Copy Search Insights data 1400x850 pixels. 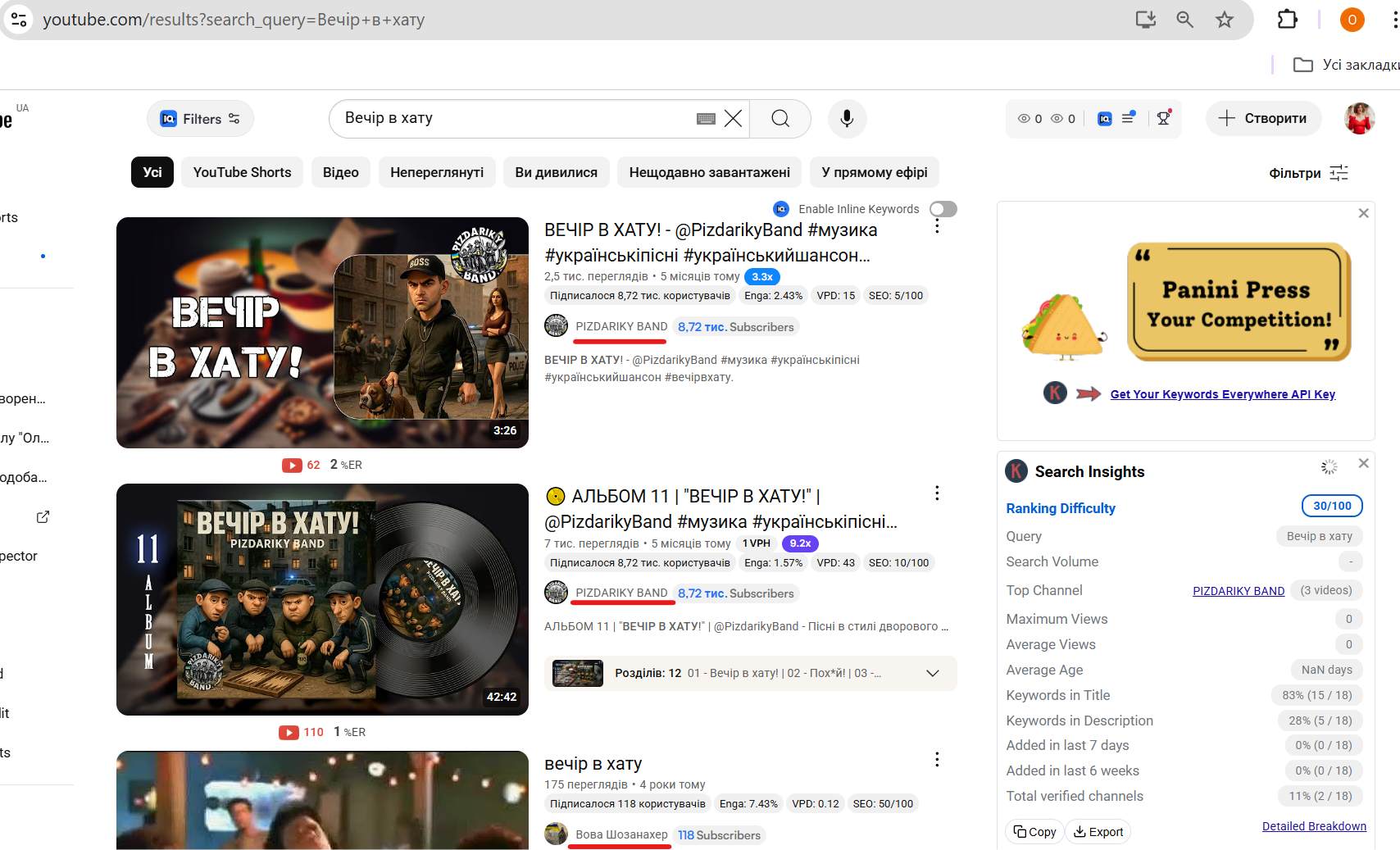(x=1034, y=832)
